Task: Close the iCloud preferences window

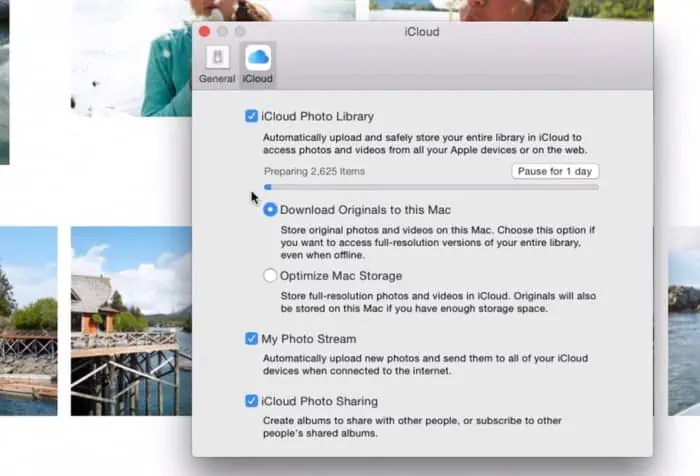Action: (x=204, y=32)
